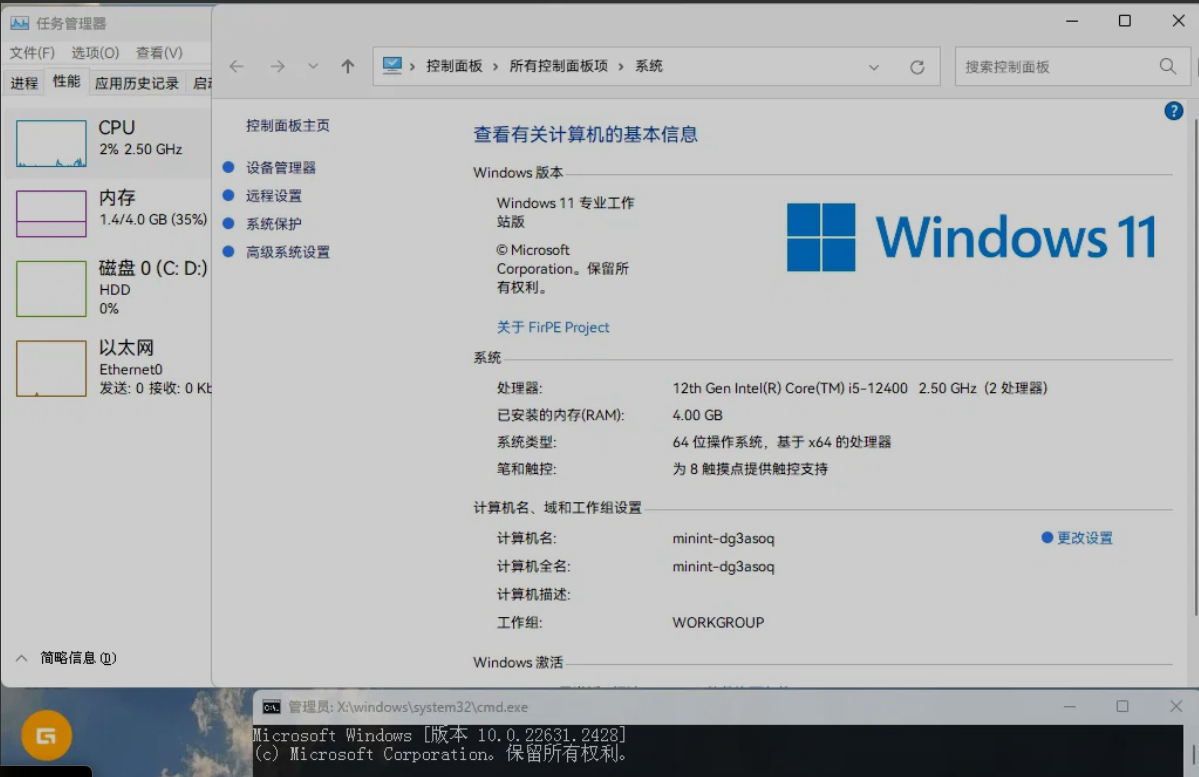Switch to the 进程 tab
The image size is (1199, 777).
coord(24,83)
